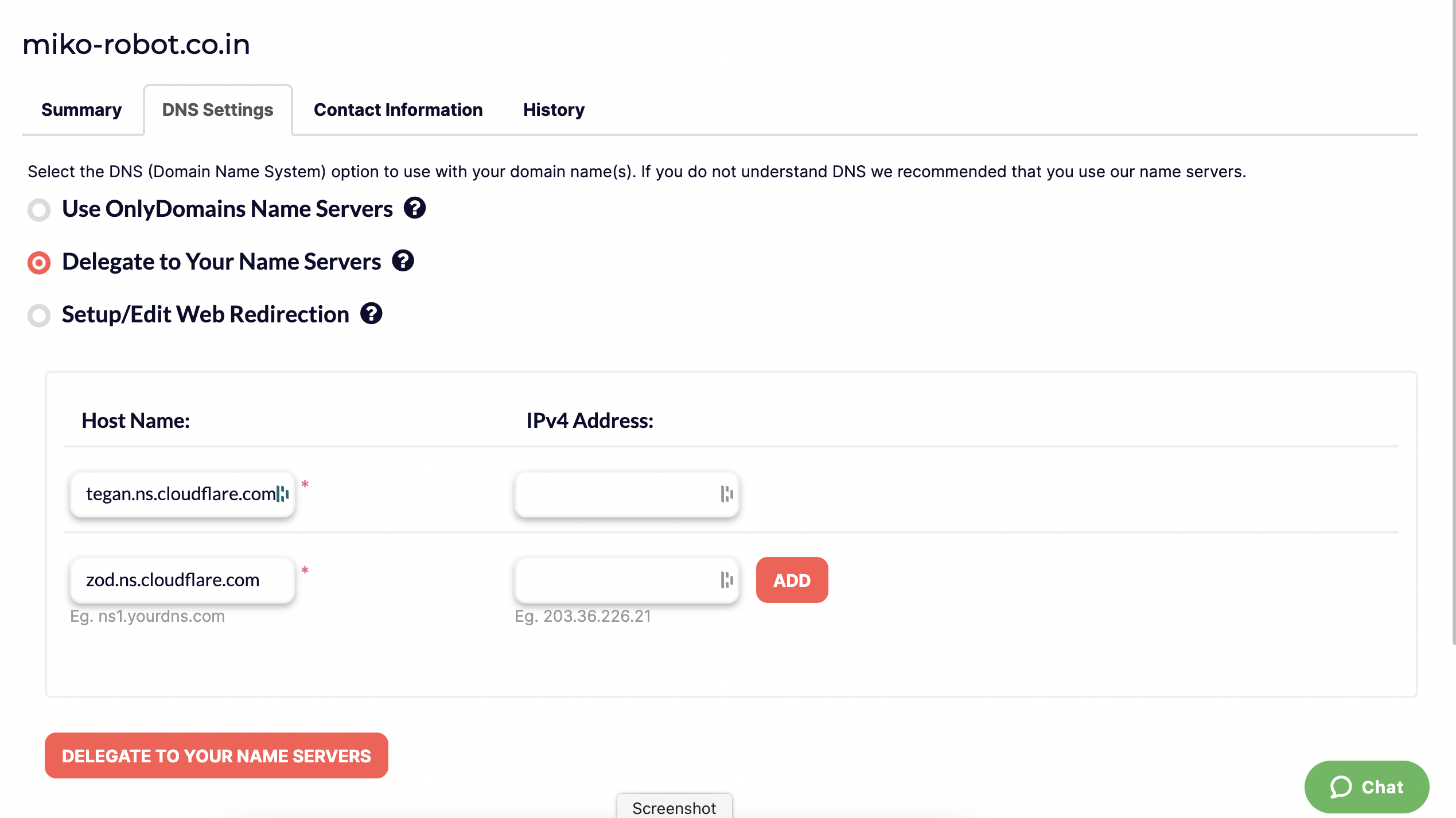1456x818 pixels.
Task: Focus the tegan.ns.cloudflare.com host name field
Action: [x=182, y=494]
